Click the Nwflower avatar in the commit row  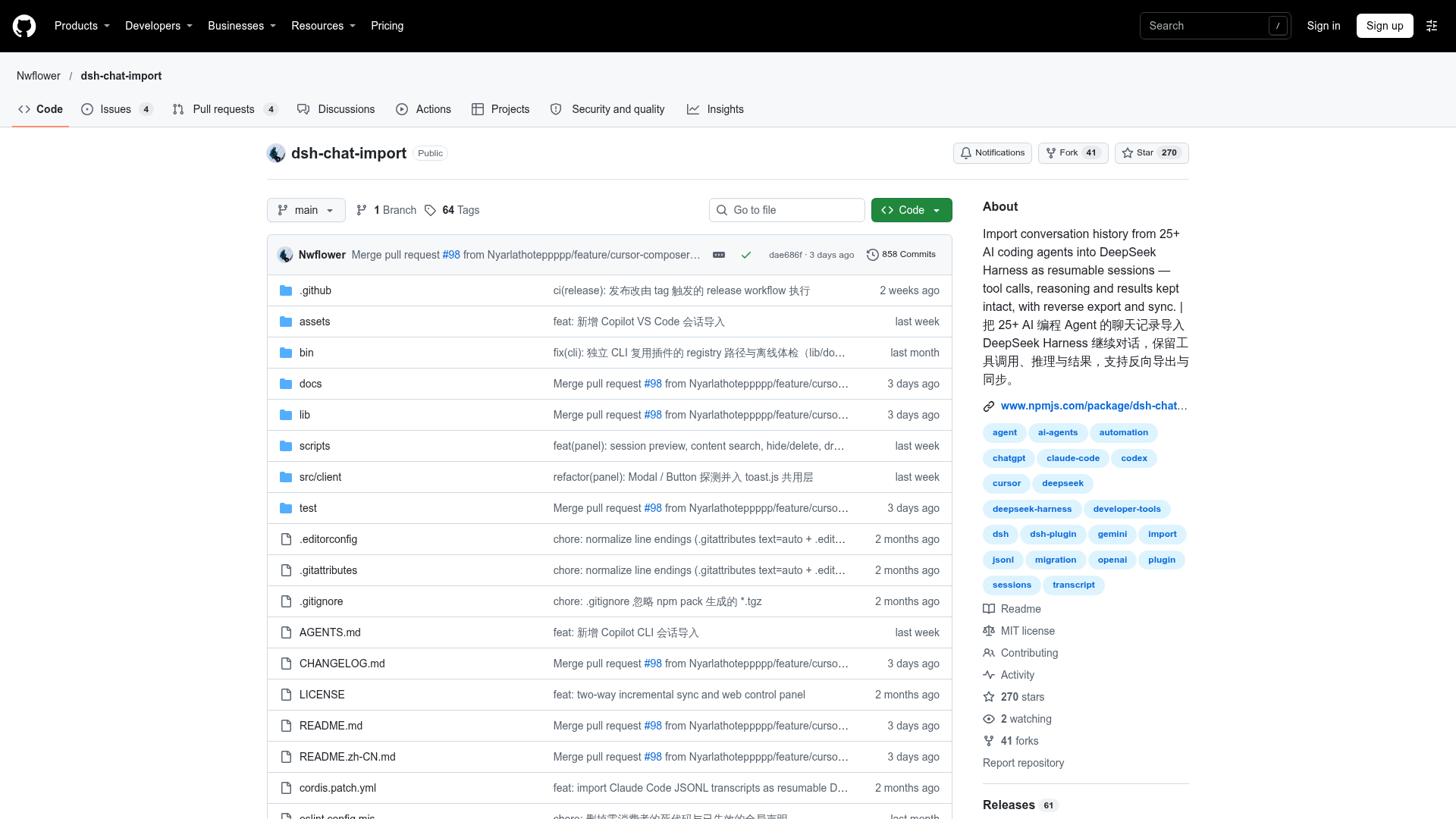click(x=285, y=255)
